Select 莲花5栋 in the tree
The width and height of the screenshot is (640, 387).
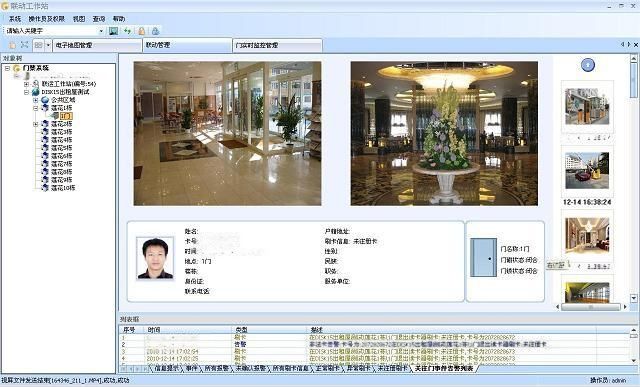(x=61, y=148)
